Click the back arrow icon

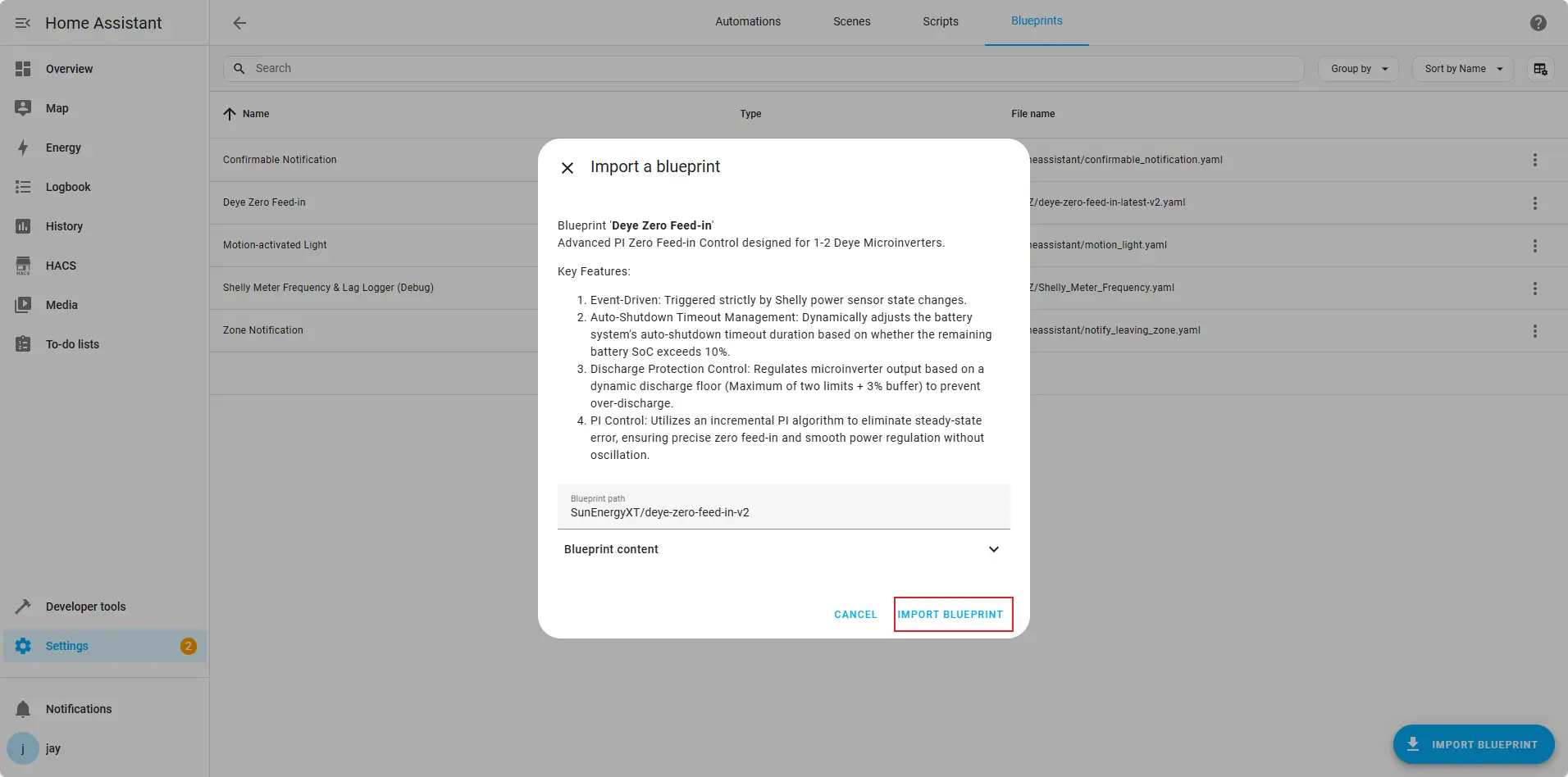click(239, 23)
